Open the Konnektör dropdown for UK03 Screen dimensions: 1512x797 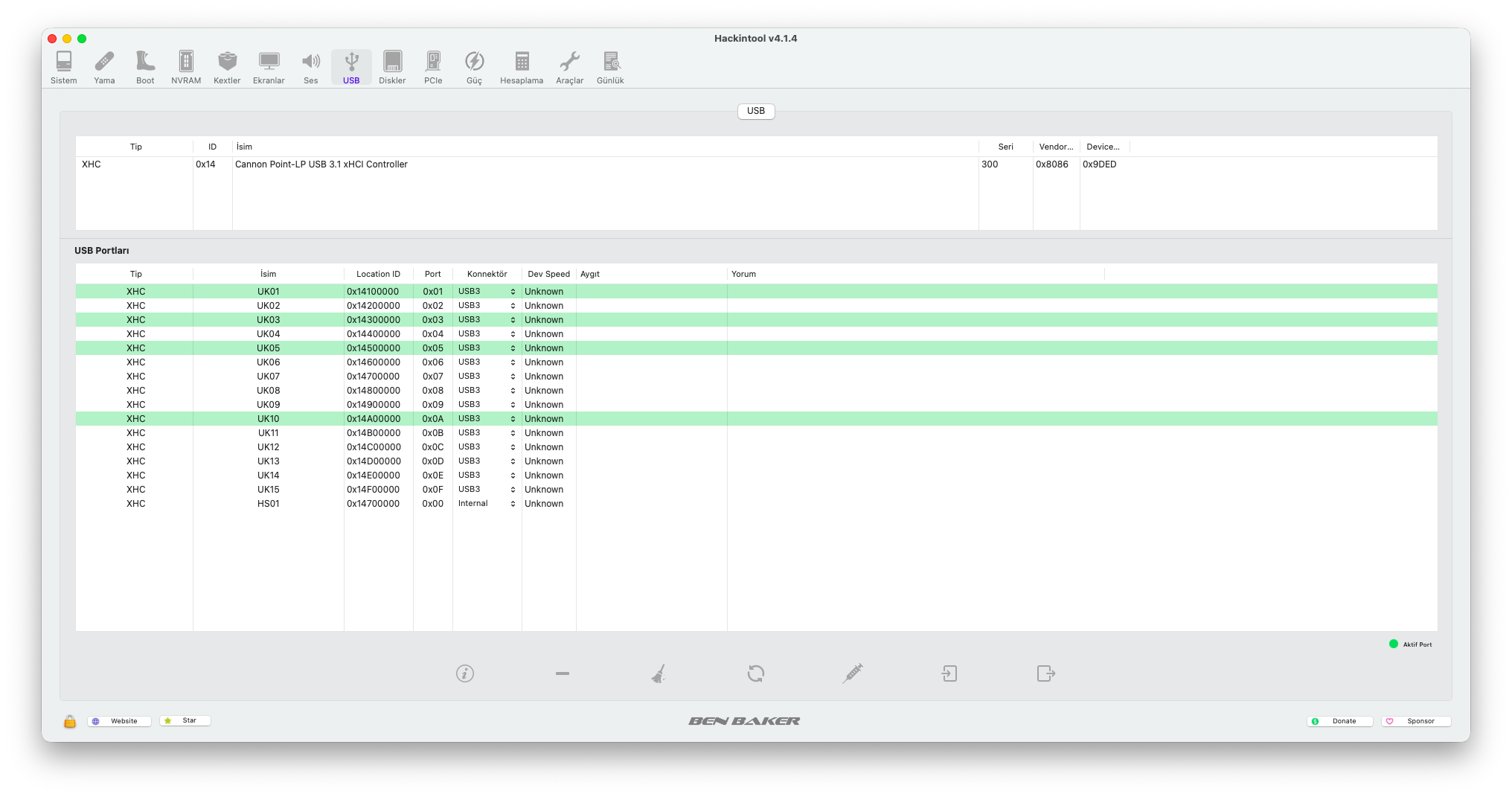487,320
